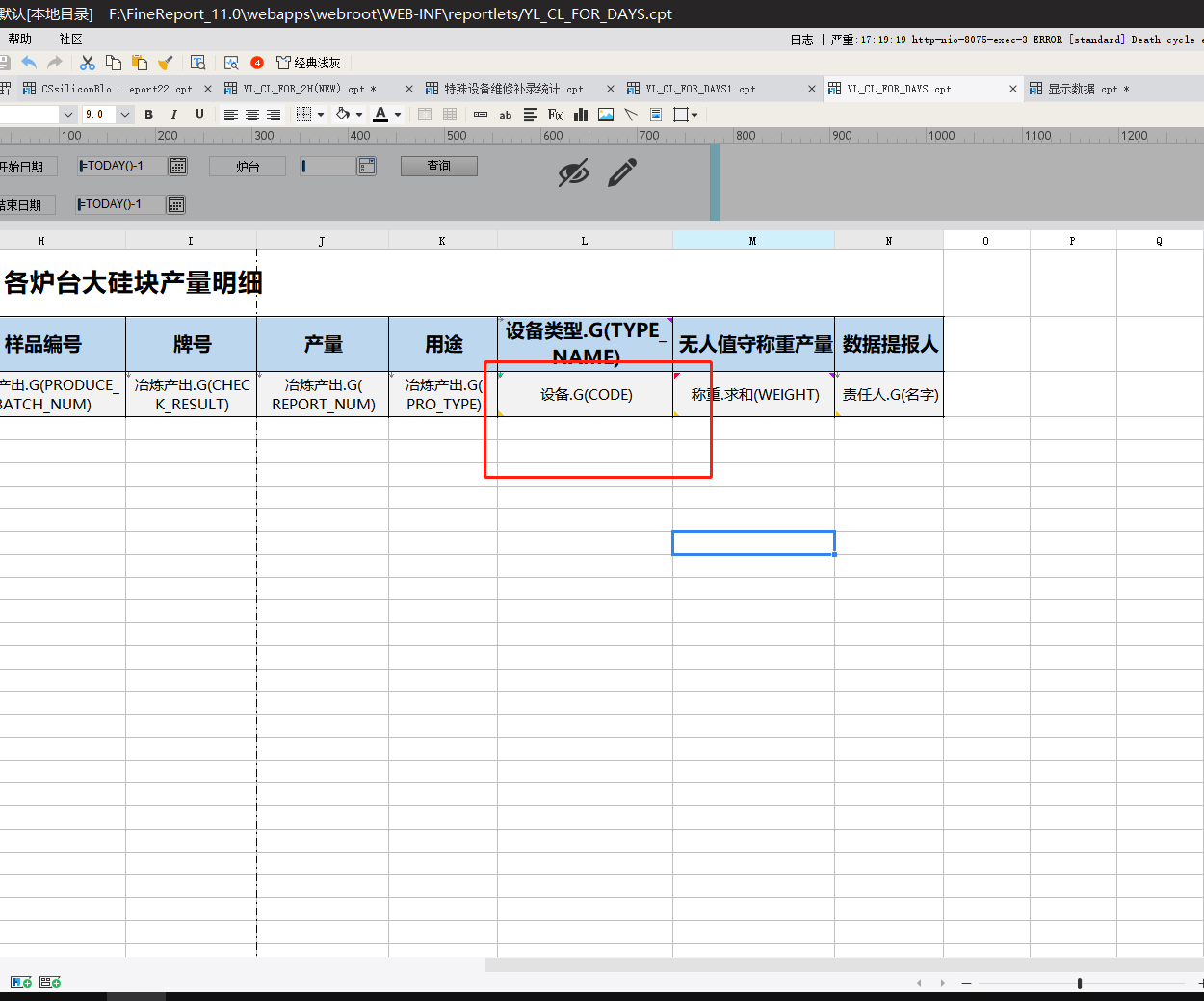This screenshot has height=1001, width=1204.
Task: Select the 责任人.G(名字) cell
Action: click(890, 395)
